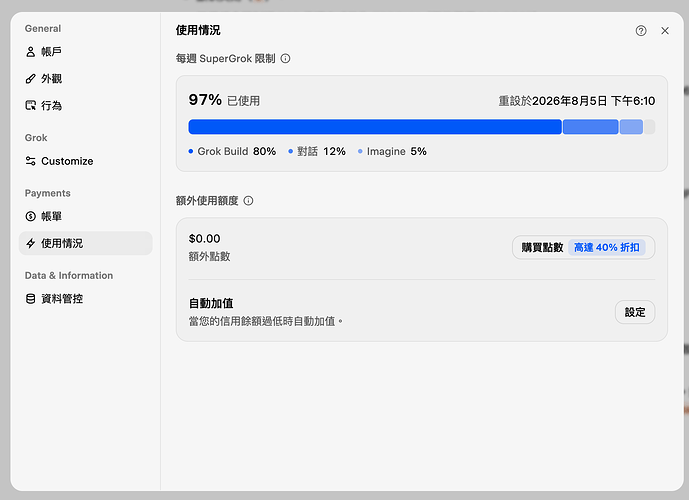Click the 購買點數 button
Screen dimensions: 689x500
583,247
